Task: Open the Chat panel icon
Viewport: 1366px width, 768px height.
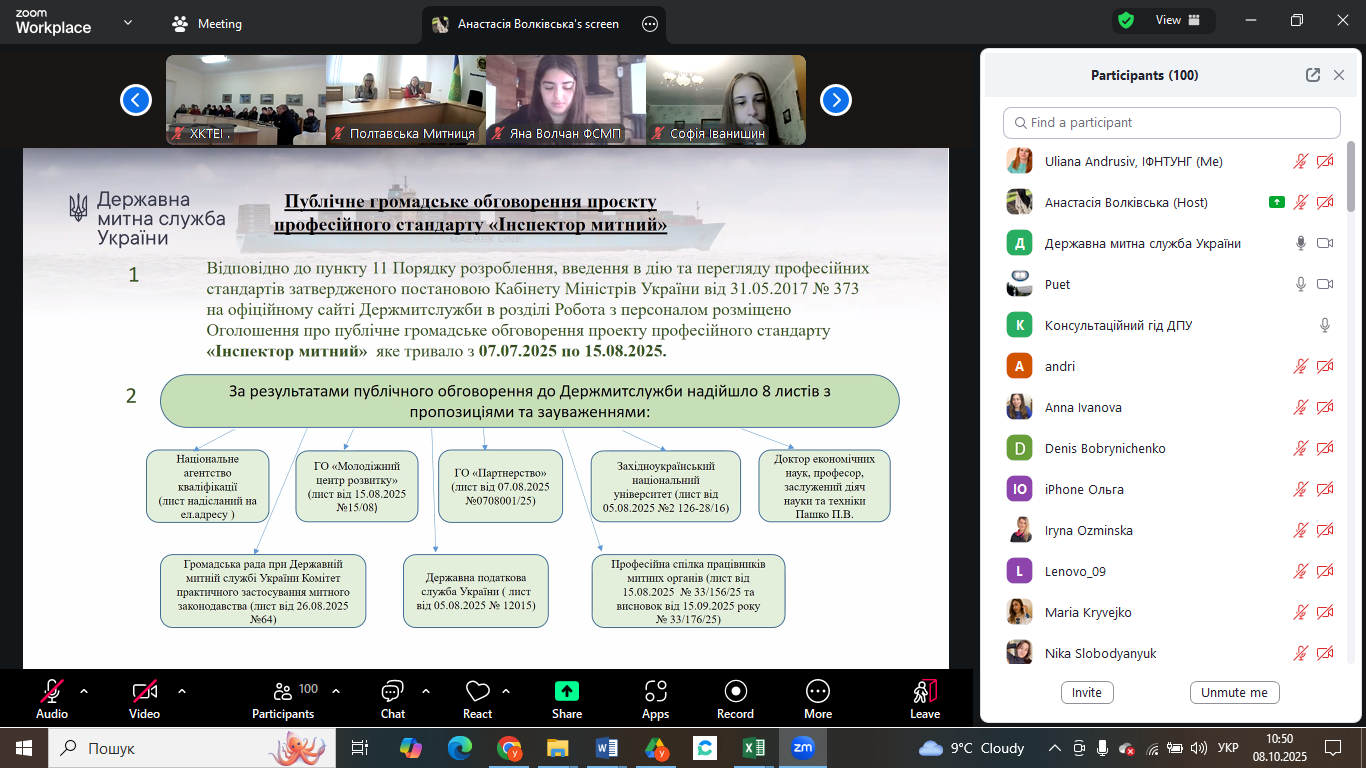Action: [392, 692]
